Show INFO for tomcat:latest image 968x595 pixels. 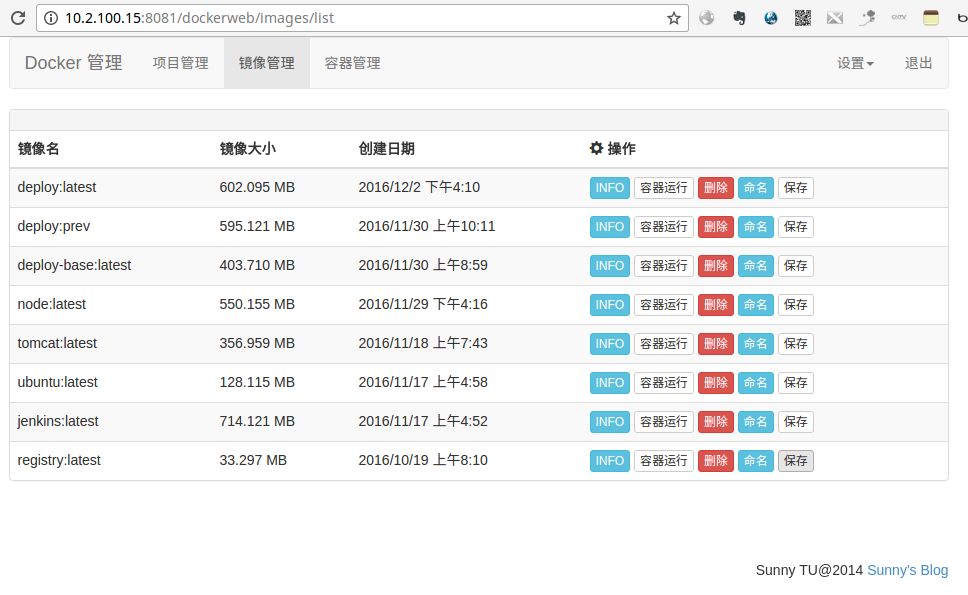click(610, 344)
